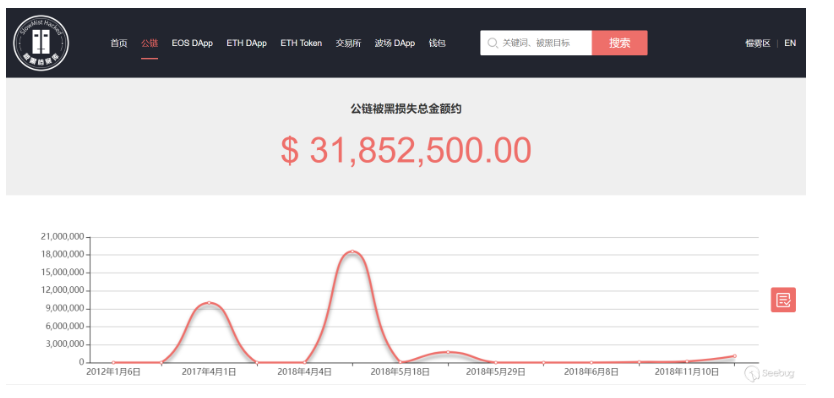
Task: Select the last data point on chart line
Action: pyautogui.click(x=735, y=355)
